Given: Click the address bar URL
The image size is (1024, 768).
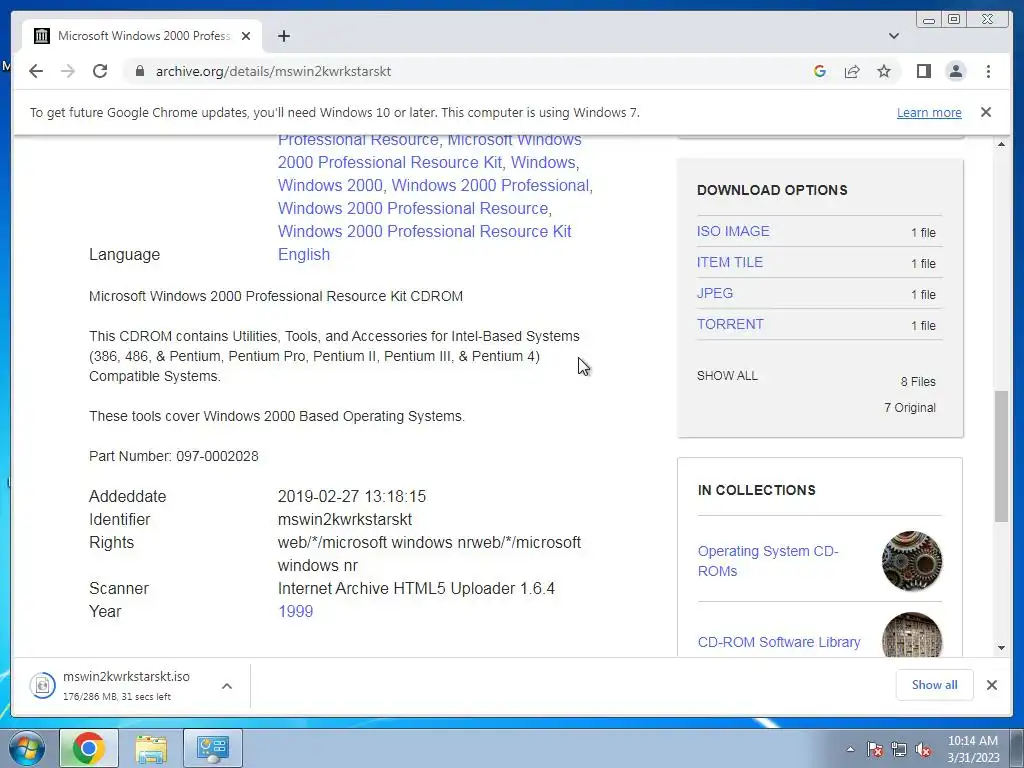Looking at the screenshot, I should coord(273,71).
